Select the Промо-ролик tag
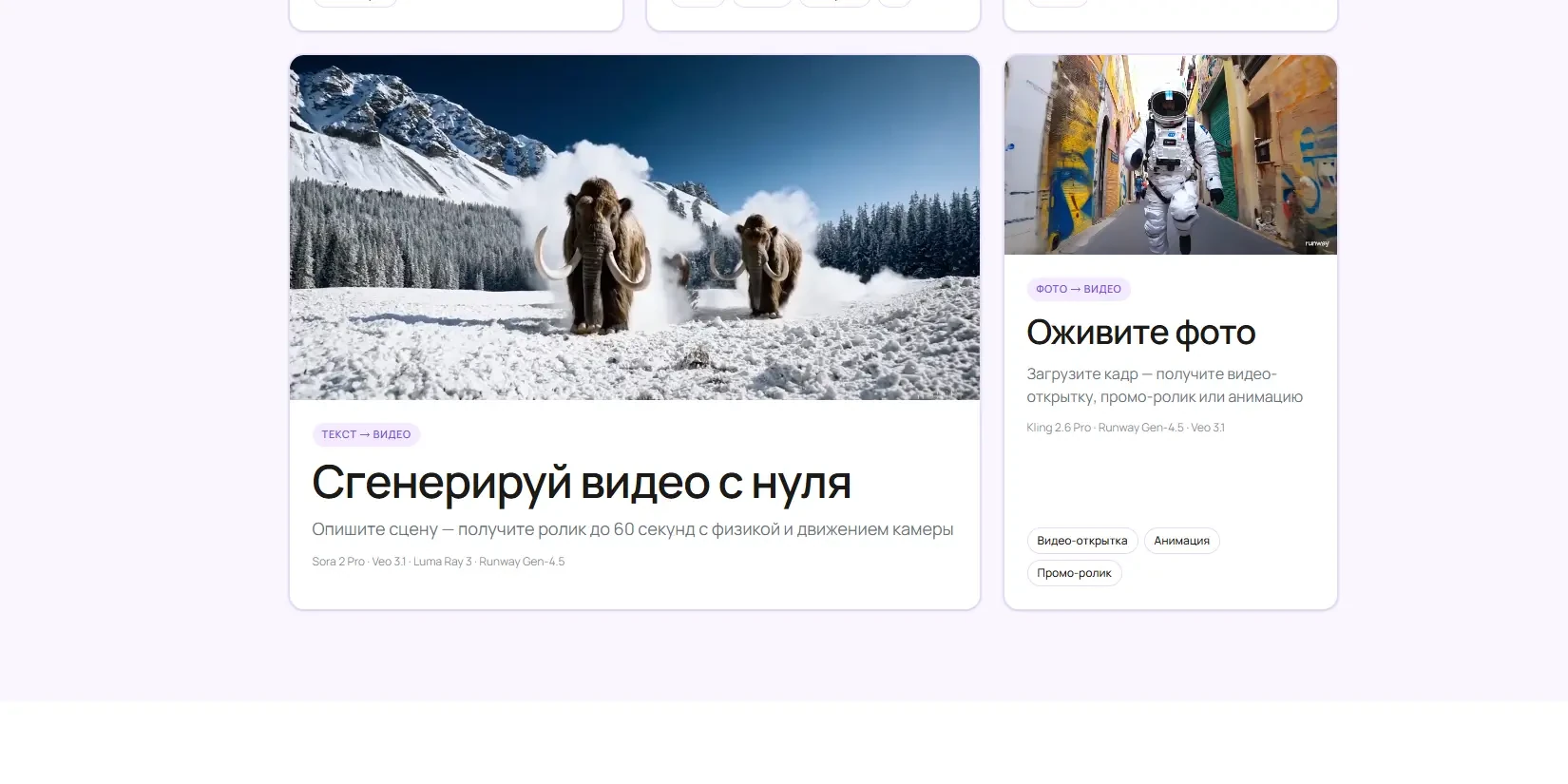 click(1074, 573)
